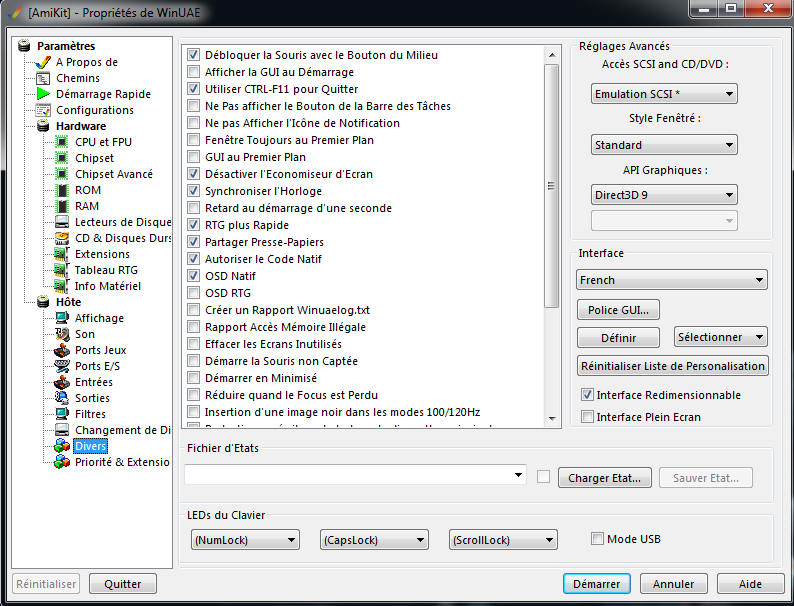Click the Priorité & Extensions cubes icon
The width and height of the screenshot is (794, 606).
pos(62,462)
